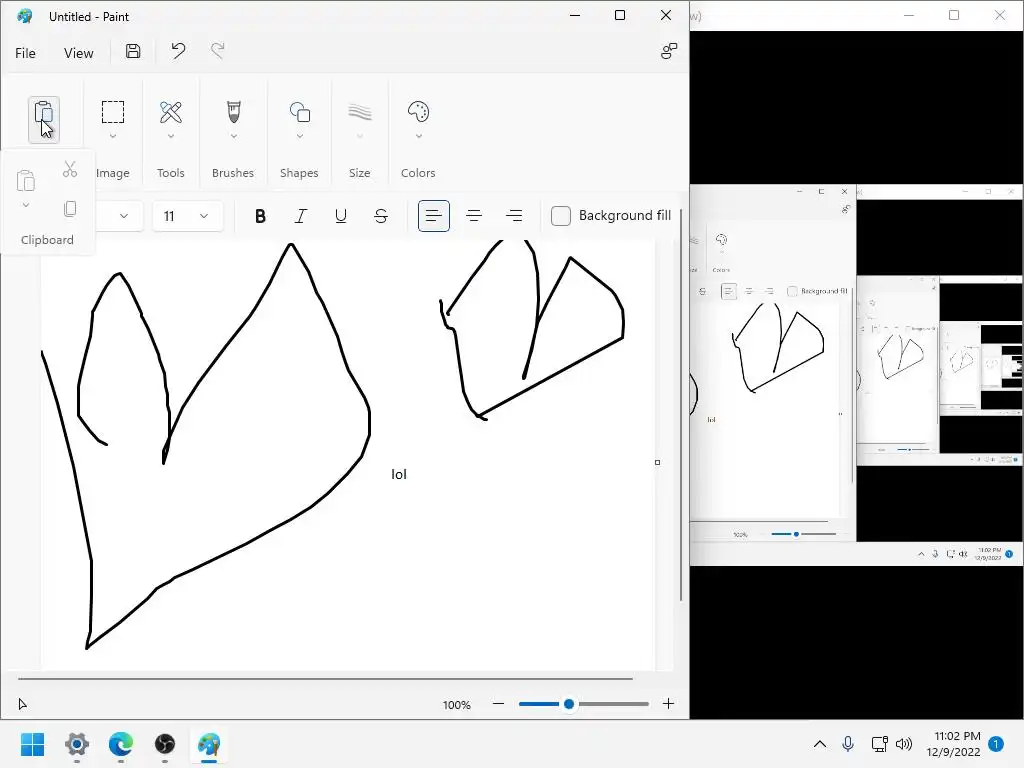This screenshot has height=768, width=1024.
Task: Open the font size 11 dropdown
Action: tap(187, 216)
